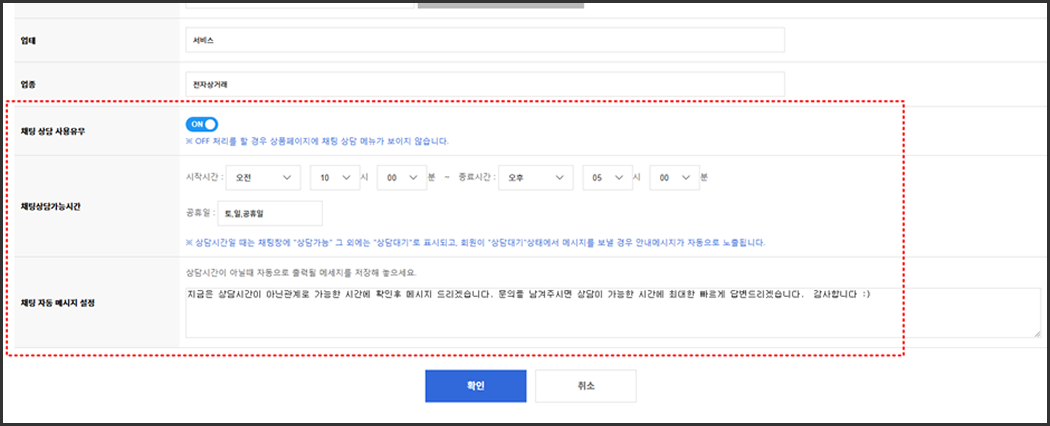Click the 업태 field containing 서비스
The image size is (1050, 426).
point(485,40)
